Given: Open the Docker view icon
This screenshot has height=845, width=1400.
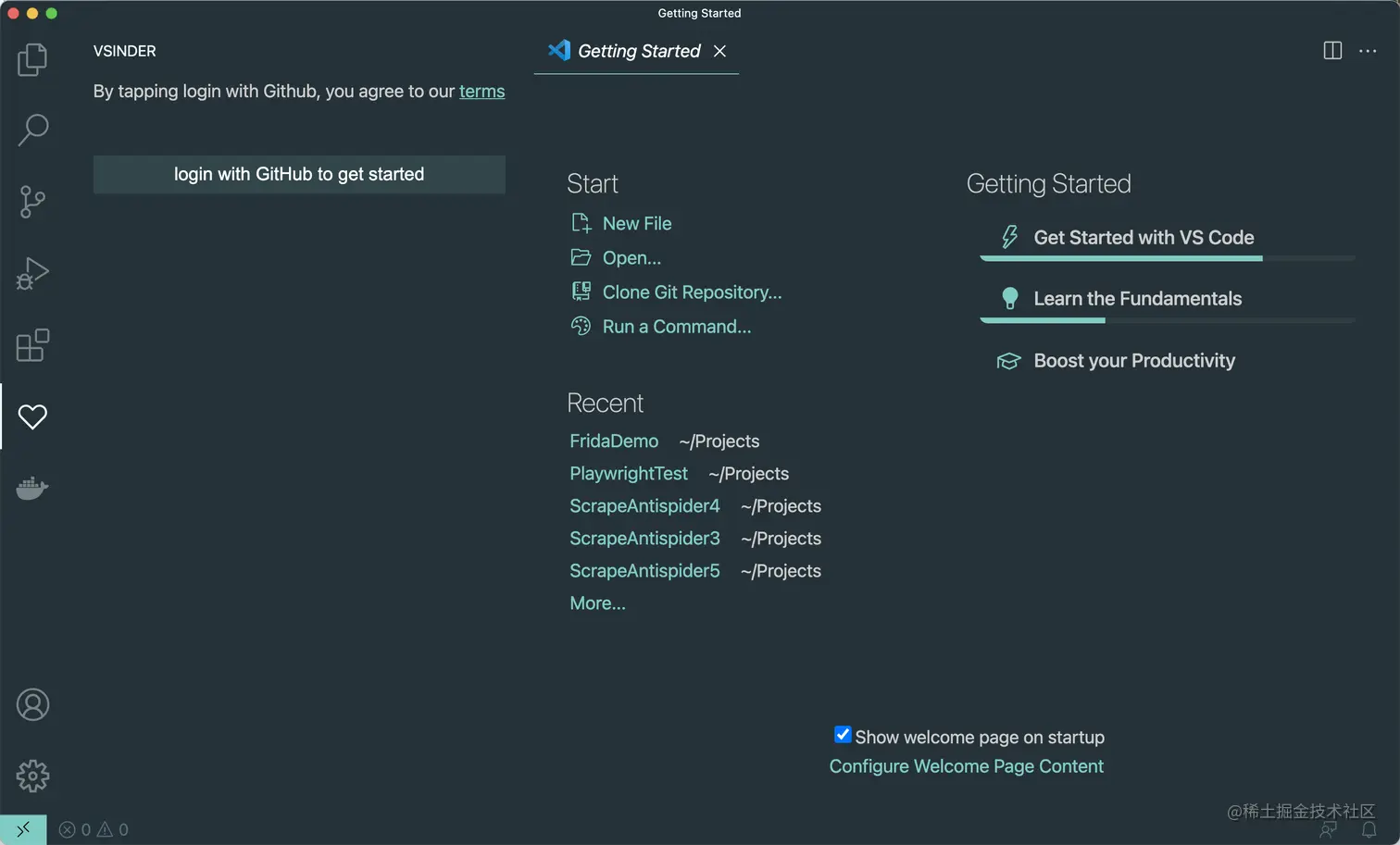Looking at the screenshot, I should tap(32, 488).
